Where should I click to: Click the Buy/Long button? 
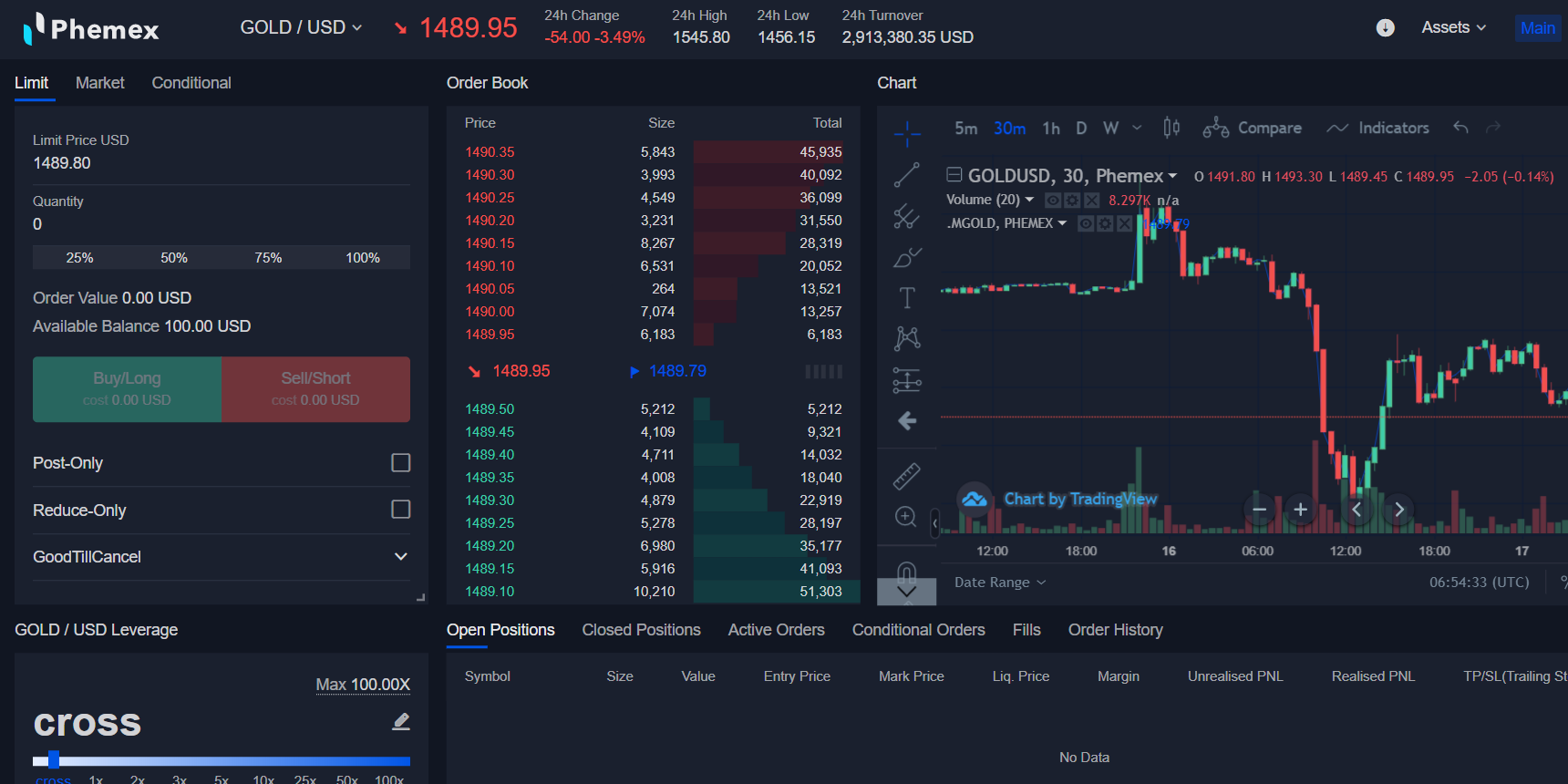tap(127, 389)
